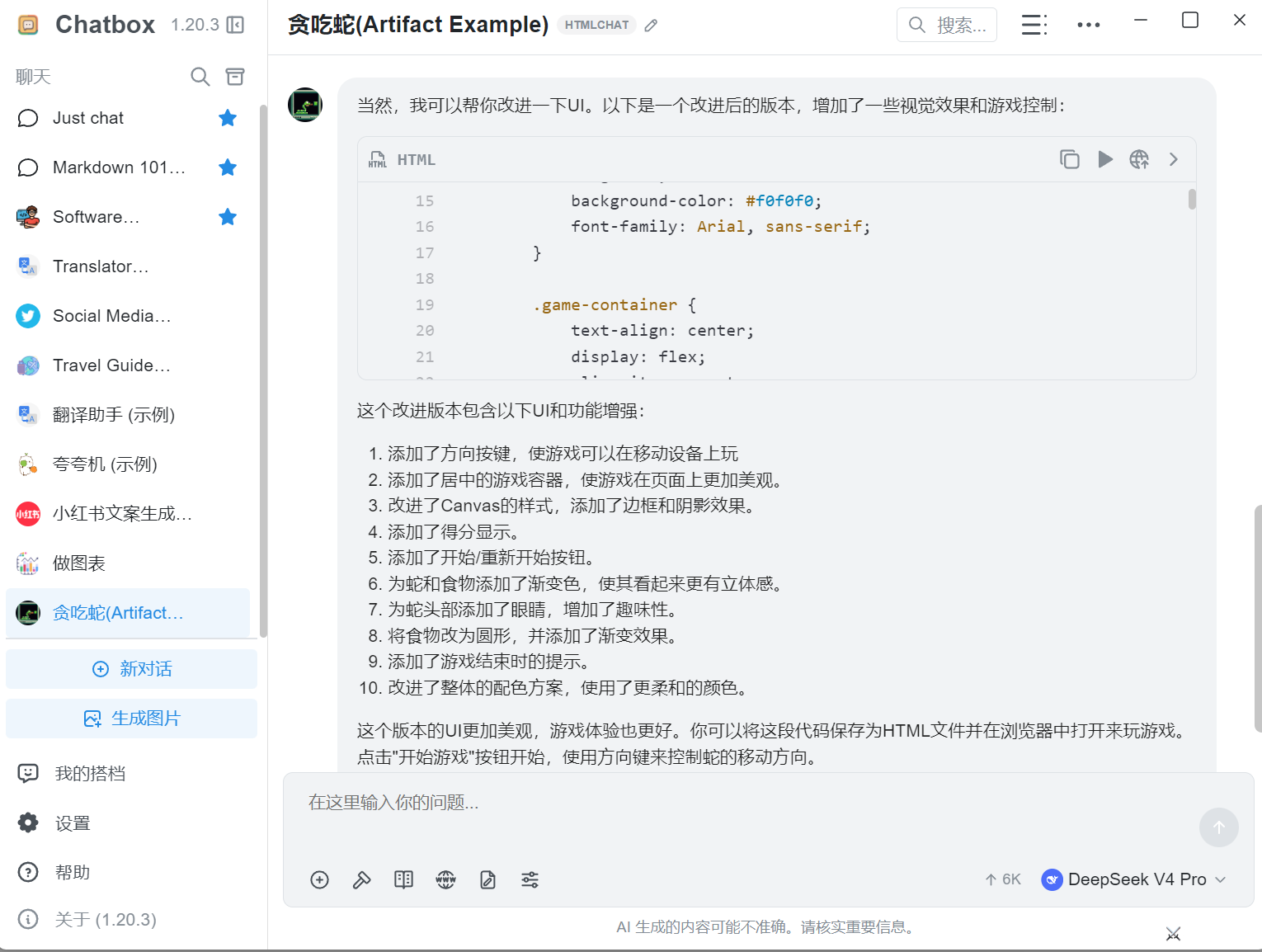Screen dimensions: 1262x952
Task: Start a new chat with 新对话
Action: click(132, 669)
